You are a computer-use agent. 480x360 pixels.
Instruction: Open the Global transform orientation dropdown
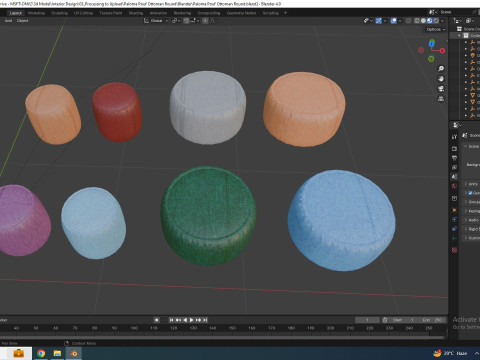click(156, 21)
